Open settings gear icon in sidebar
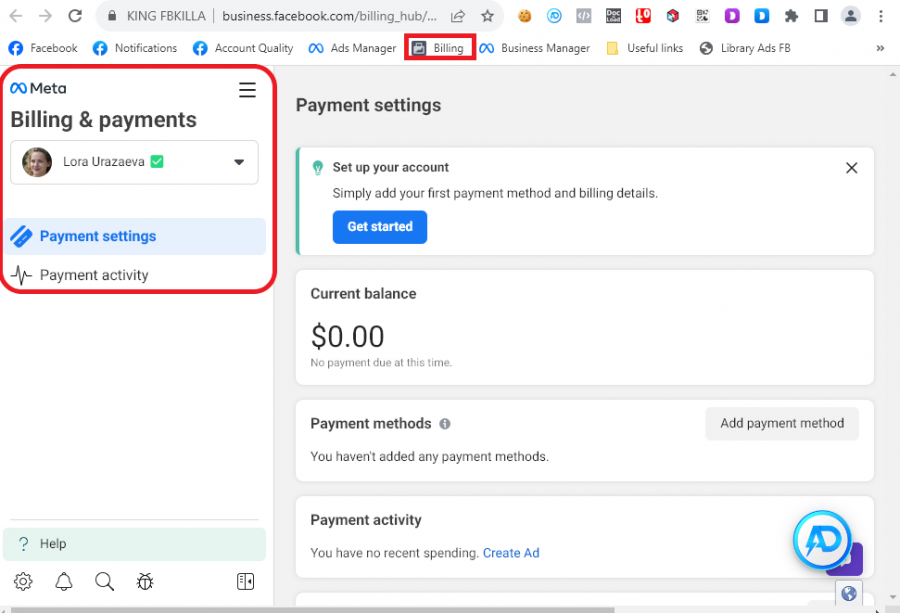The height and width of the screenshot is (613, 900). [23, 581]
